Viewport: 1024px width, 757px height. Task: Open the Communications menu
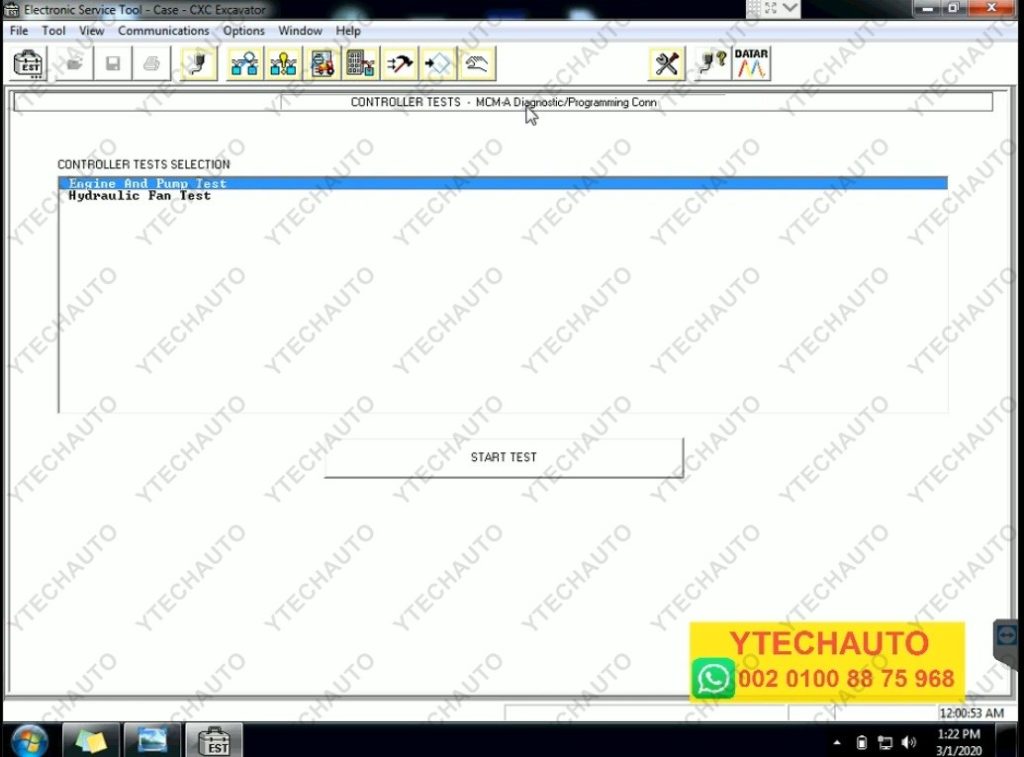pos(163,31)
